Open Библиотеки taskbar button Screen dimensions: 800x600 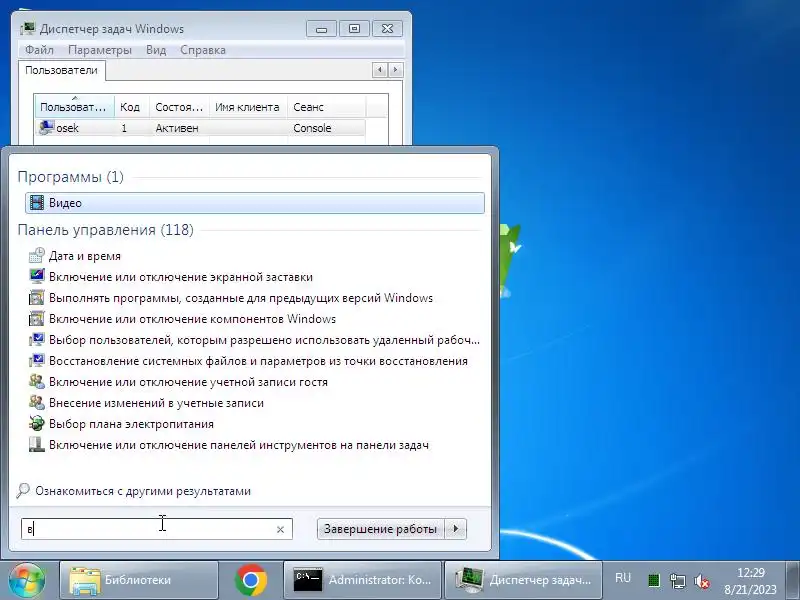tap(139, 580)
